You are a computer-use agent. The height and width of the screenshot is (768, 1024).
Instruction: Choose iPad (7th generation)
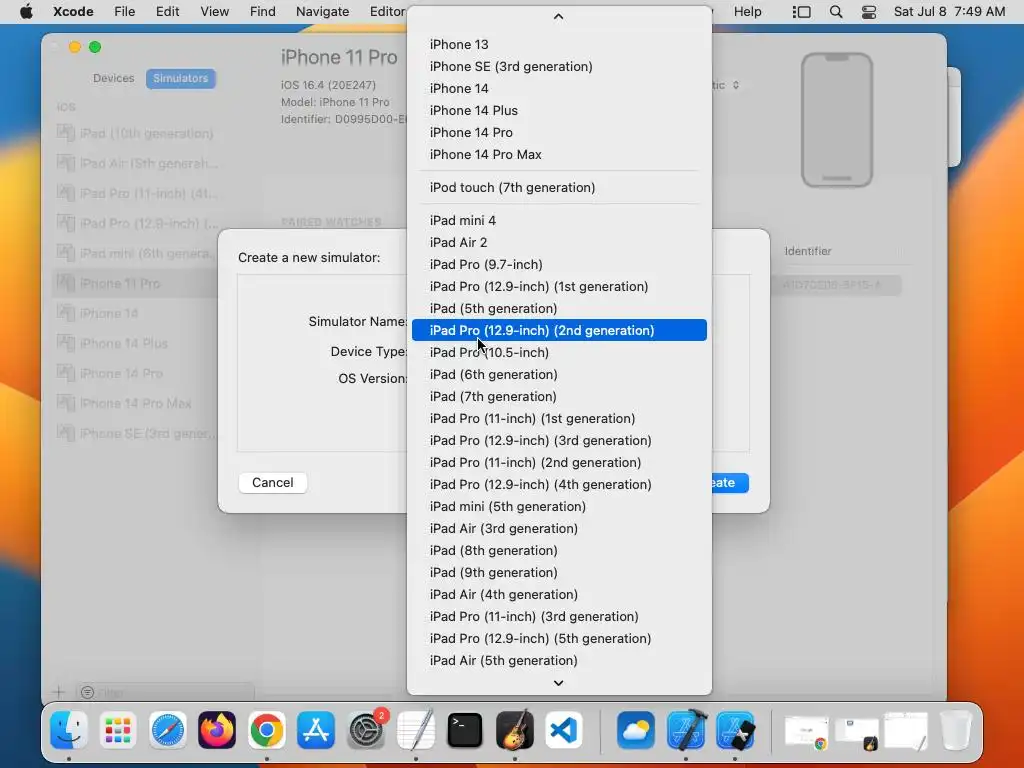(x=559, y=396)
